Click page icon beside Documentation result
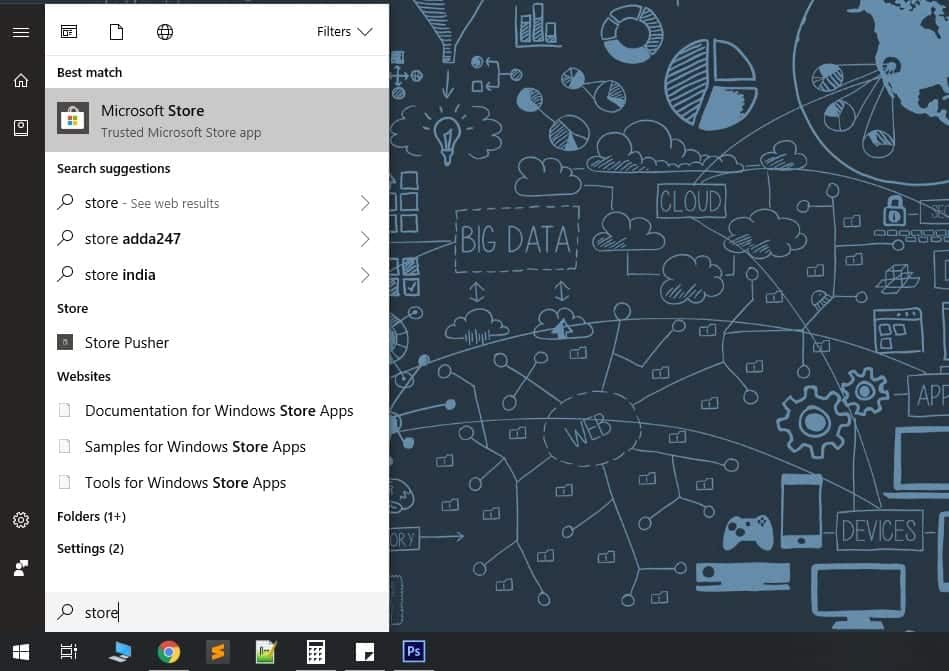The width and height of the screenshot is (949, 671). pos(64,410)
